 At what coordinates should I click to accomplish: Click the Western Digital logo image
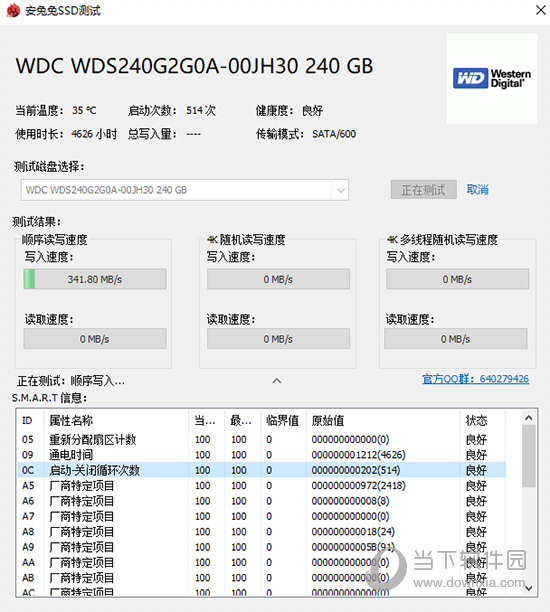pyautogui.click(x=492, y=78)
